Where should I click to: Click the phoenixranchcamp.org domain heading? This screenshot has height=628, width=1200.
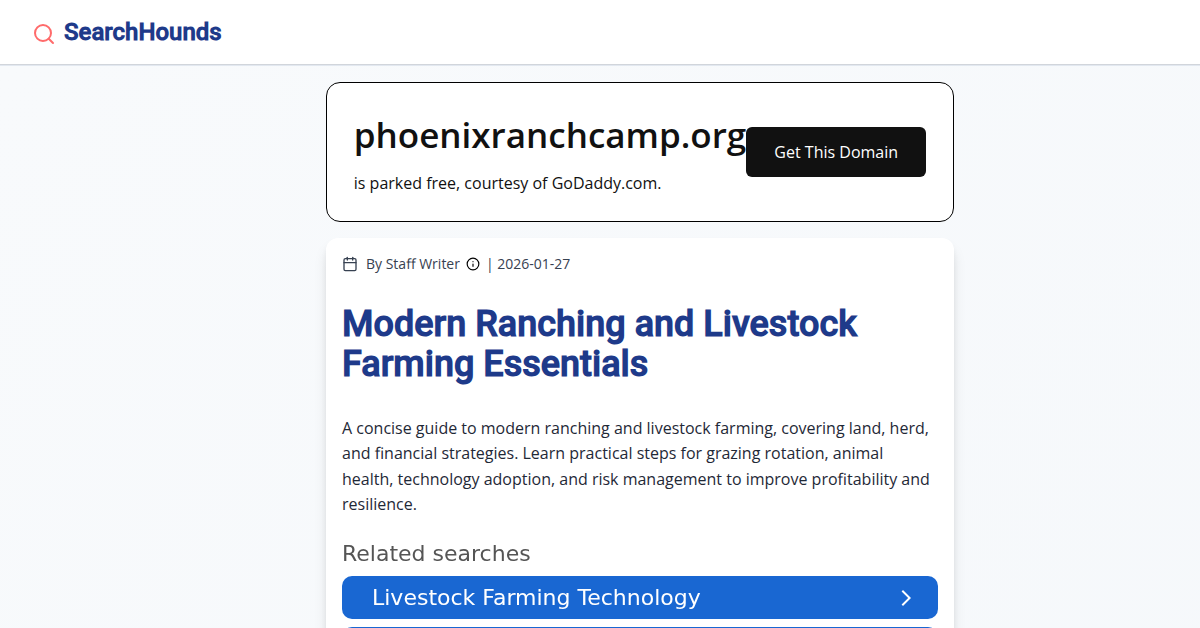pos(549,136)
